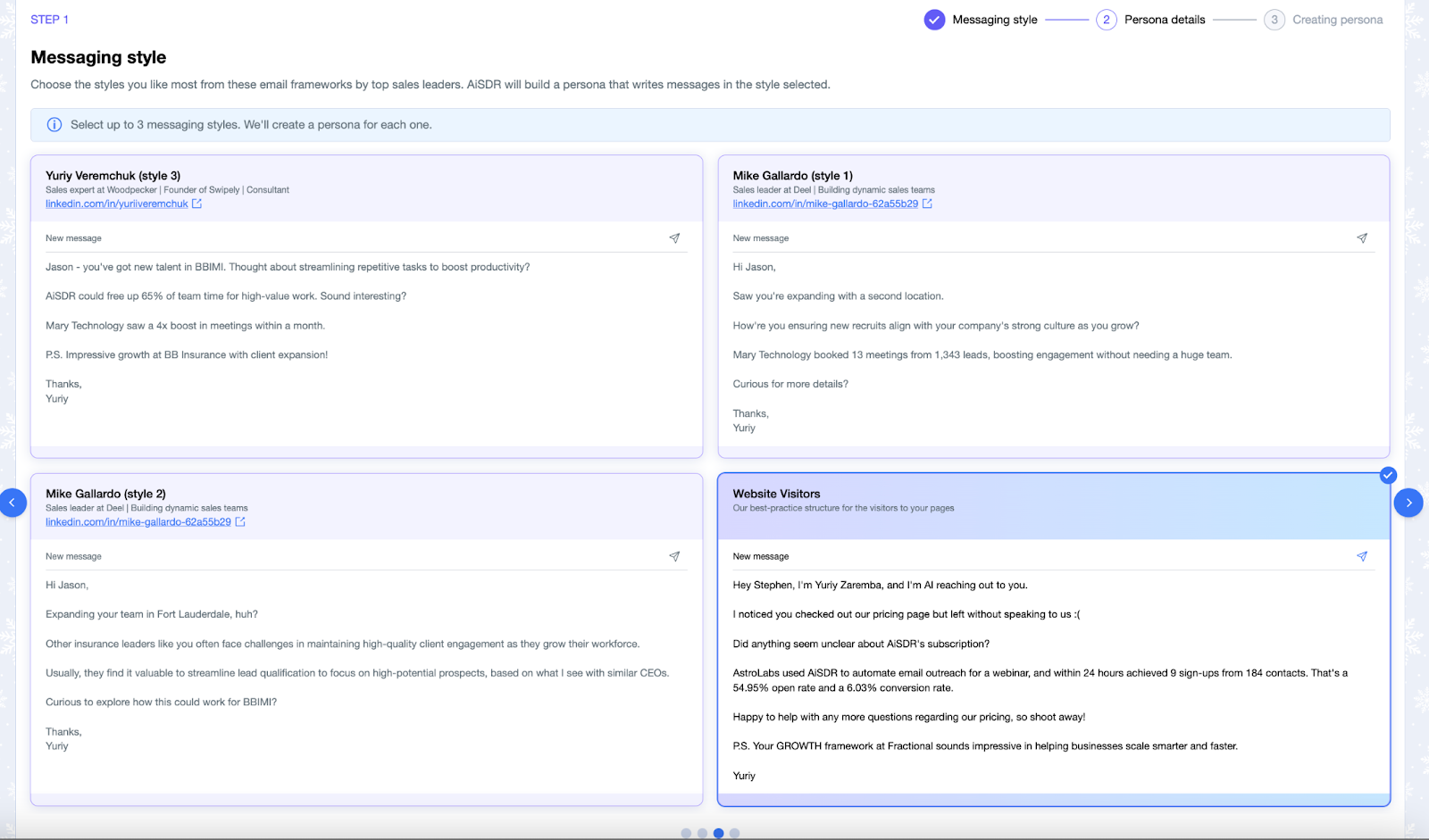Click step 3 circle in progress bar
This screenshot has height=840, width=1429.
point(1274,20)
